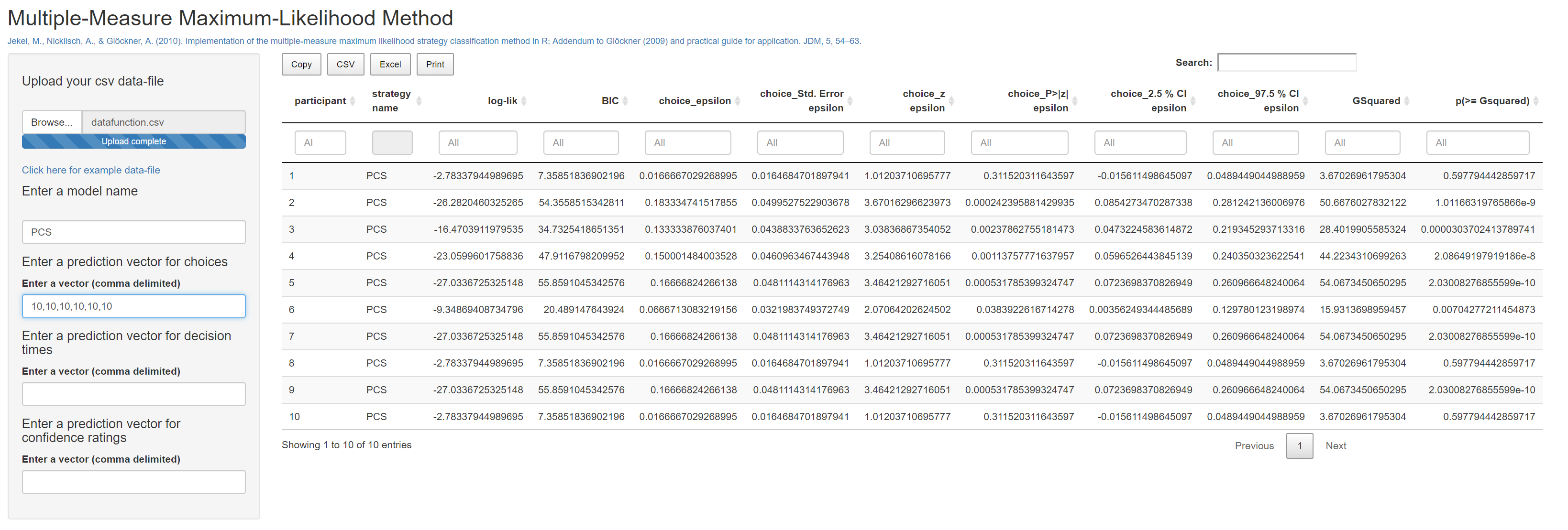Focus the model name field containing PCS
The image size is (1568, 530).
coord(133,232)
